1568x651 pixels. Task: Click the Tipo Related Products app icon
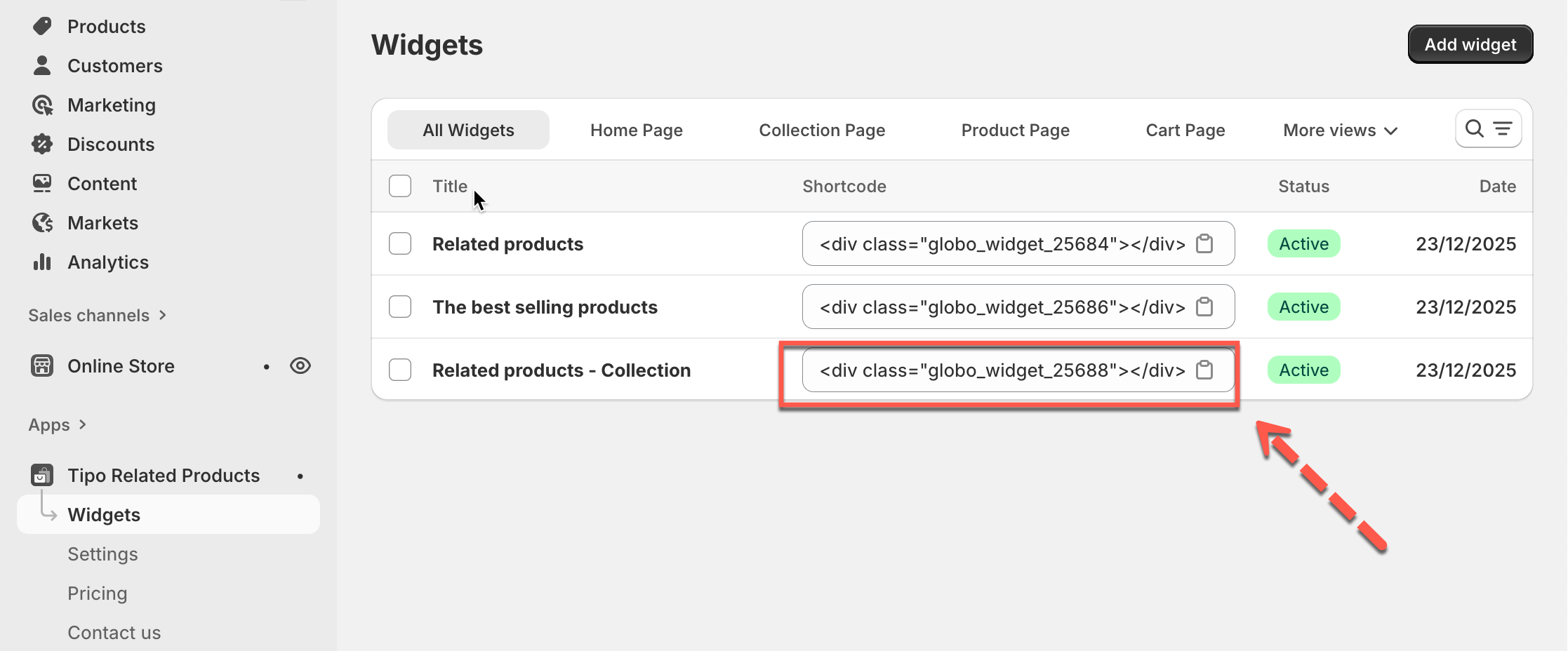point(42,475)
